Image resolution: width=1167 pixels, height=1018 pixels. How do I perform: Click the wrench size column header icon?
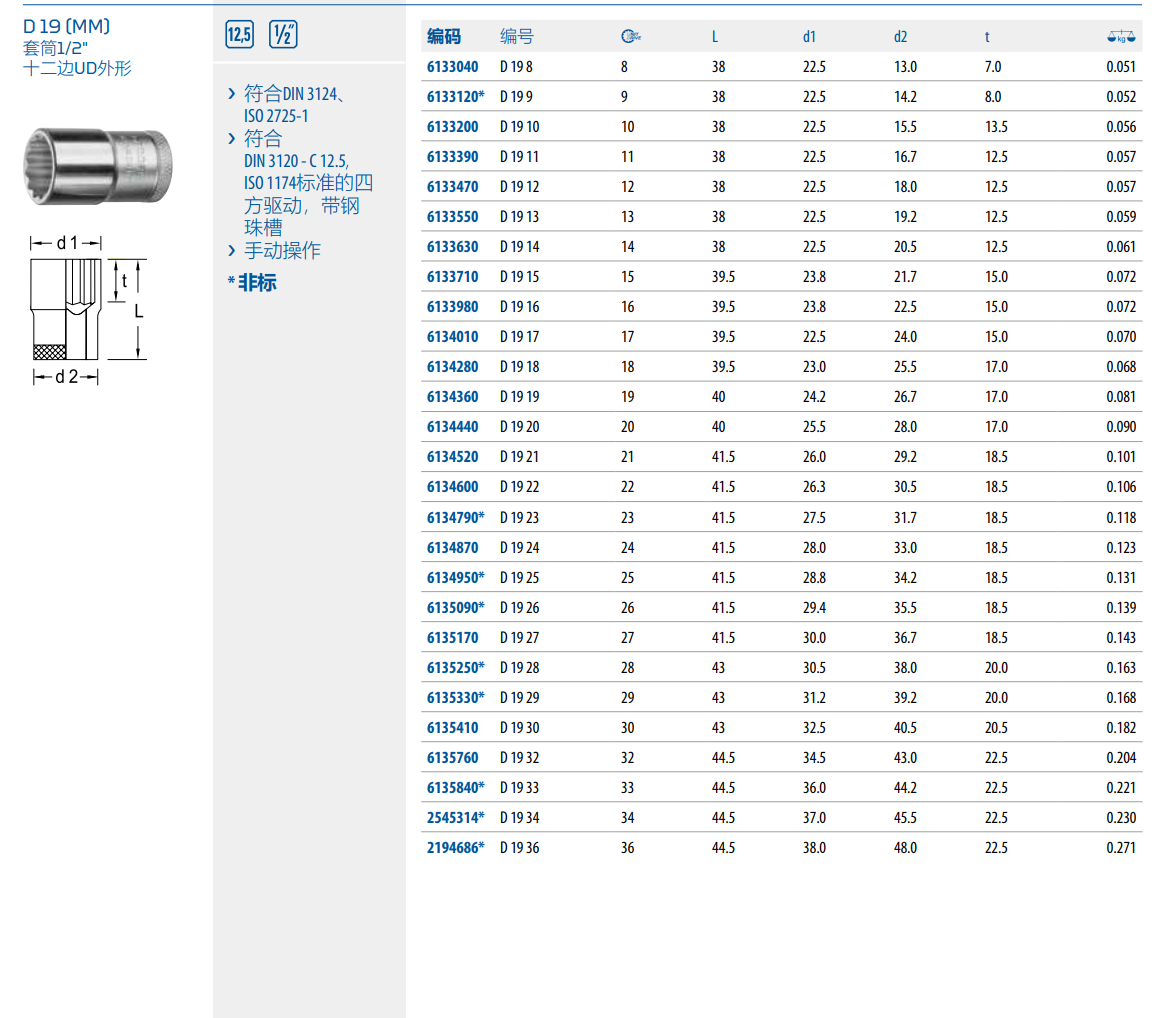(x=630, y=37)
